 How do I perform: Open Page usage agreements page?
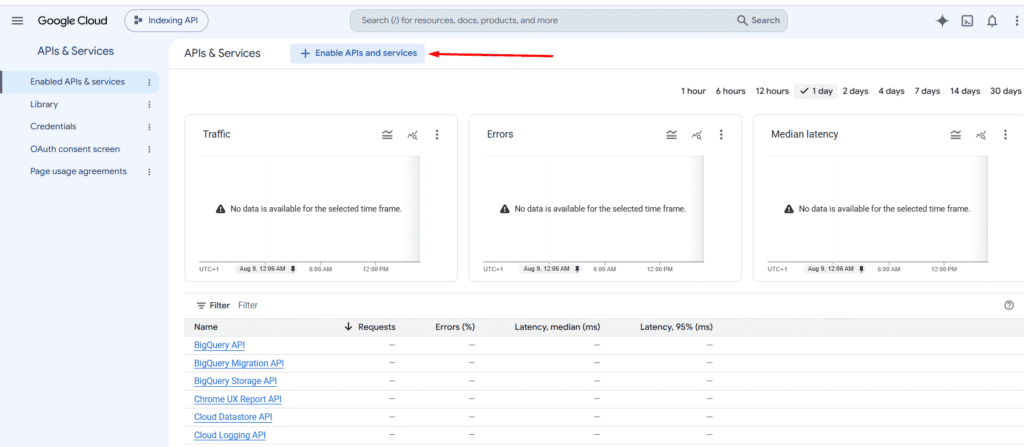tap(78, 171)
